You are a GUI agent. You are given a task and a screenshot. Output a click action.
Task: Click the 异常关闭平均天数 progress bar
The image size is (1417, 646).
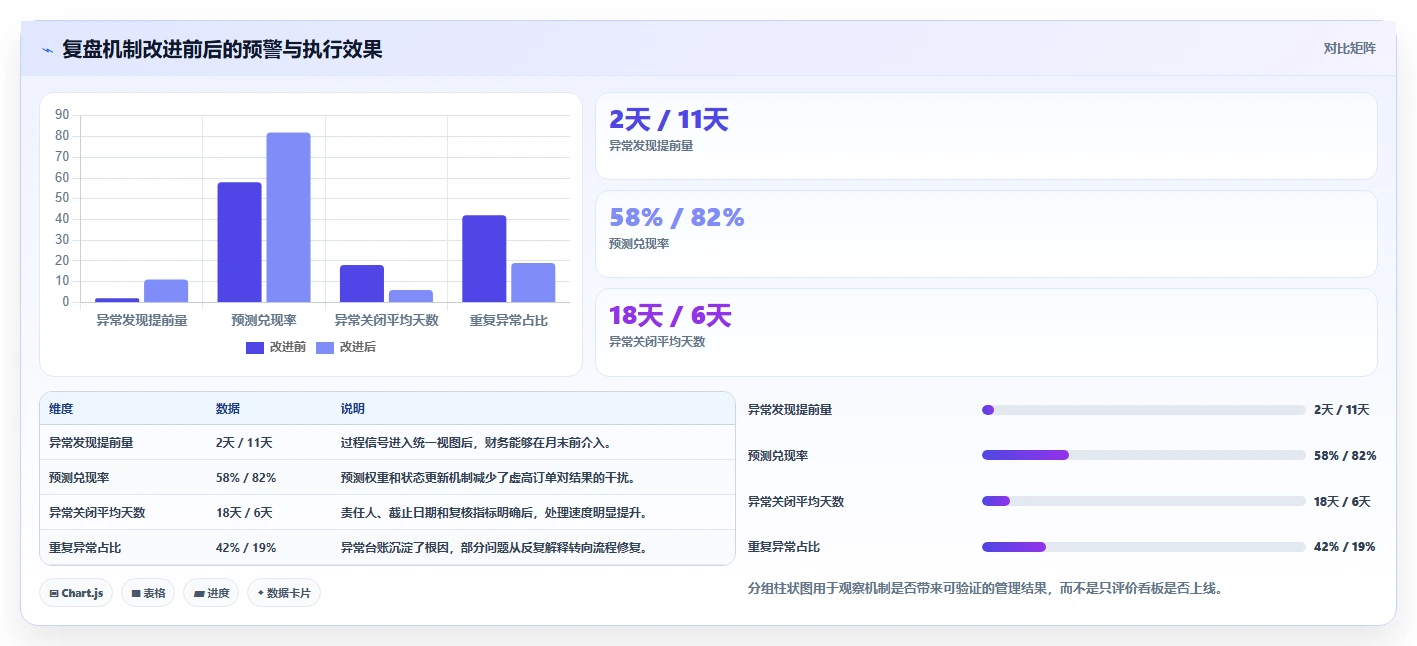pos(1144,501)
